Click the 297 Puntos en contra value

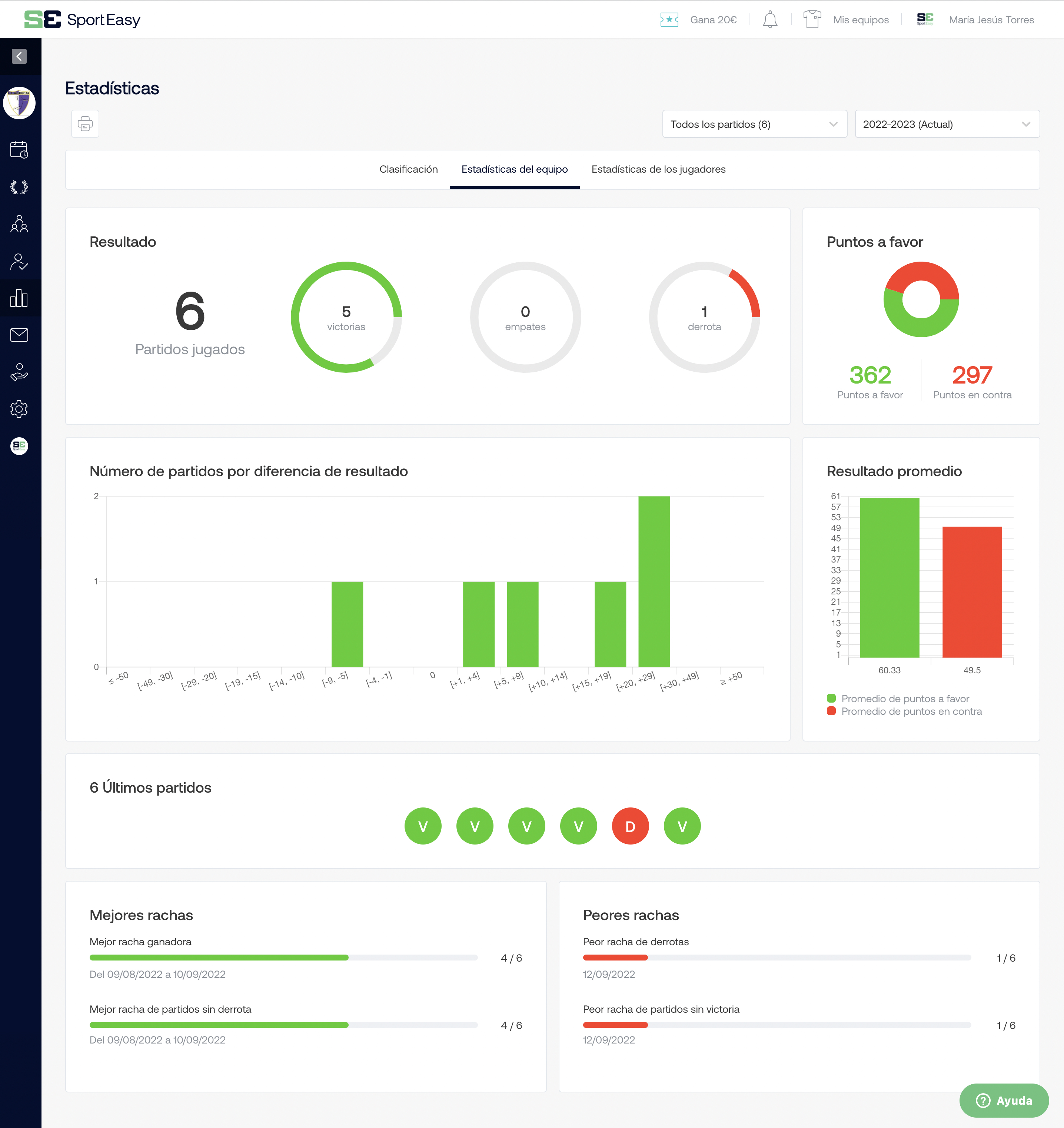click(972, 375)
